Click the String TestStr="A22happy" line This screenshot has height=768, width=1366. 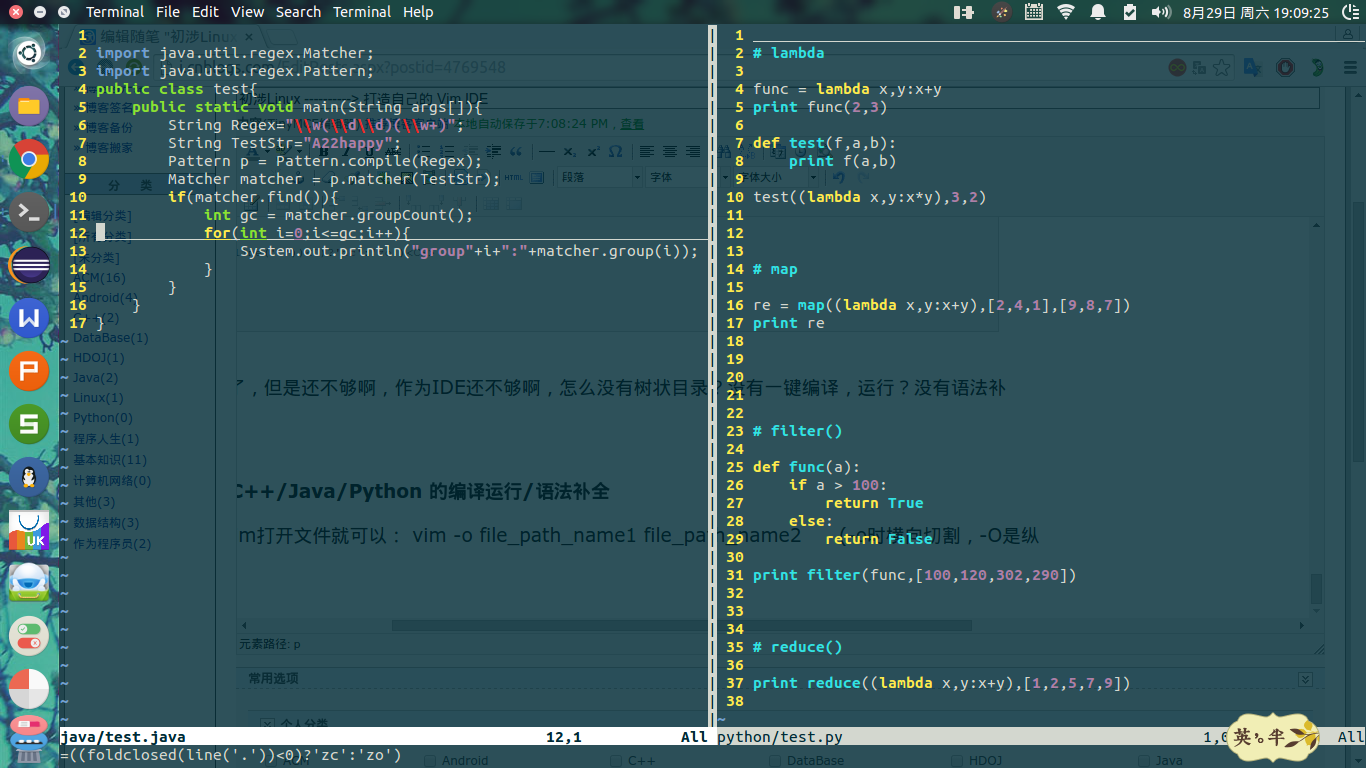[285, 143]
